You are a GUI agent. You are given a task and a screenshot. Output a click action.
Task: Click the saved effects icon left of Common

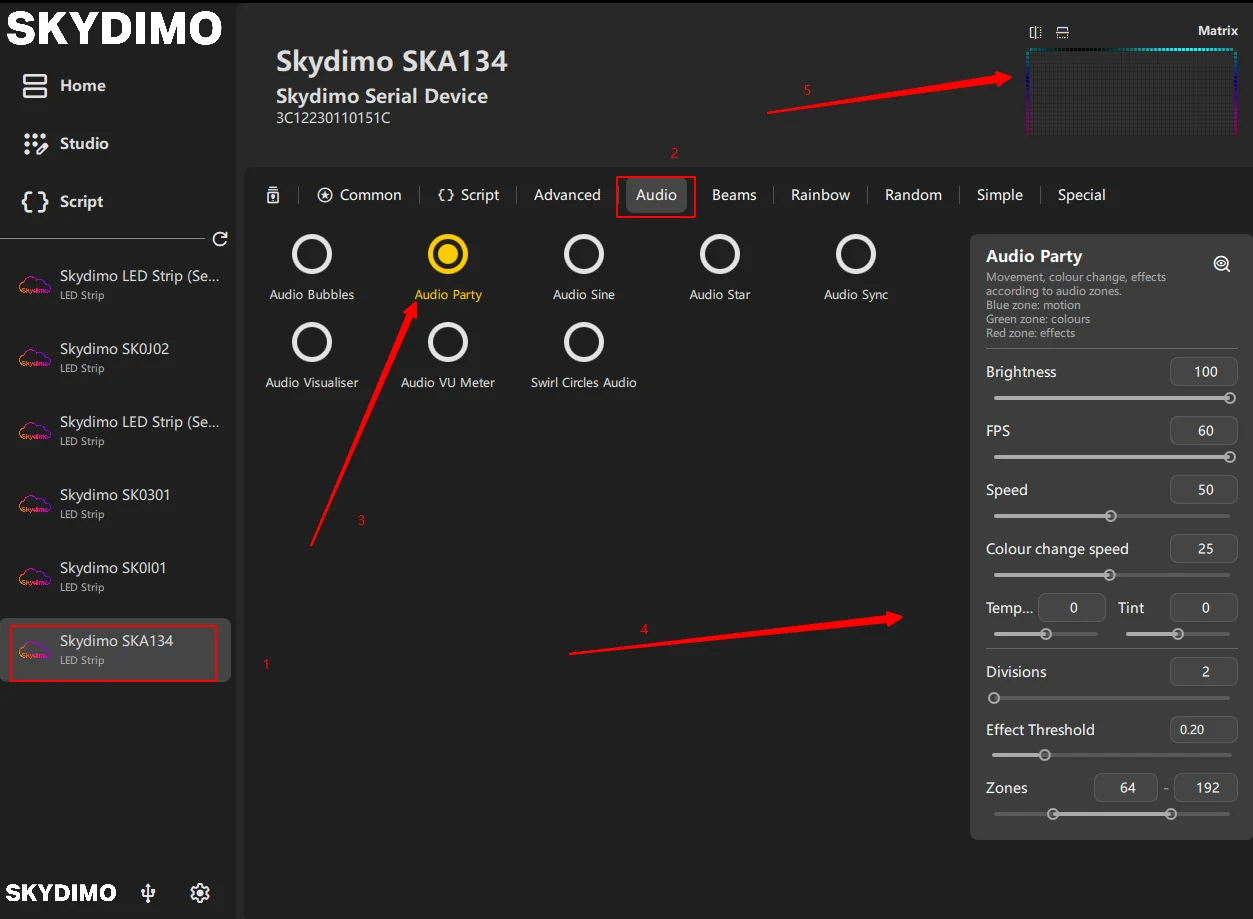273,195
